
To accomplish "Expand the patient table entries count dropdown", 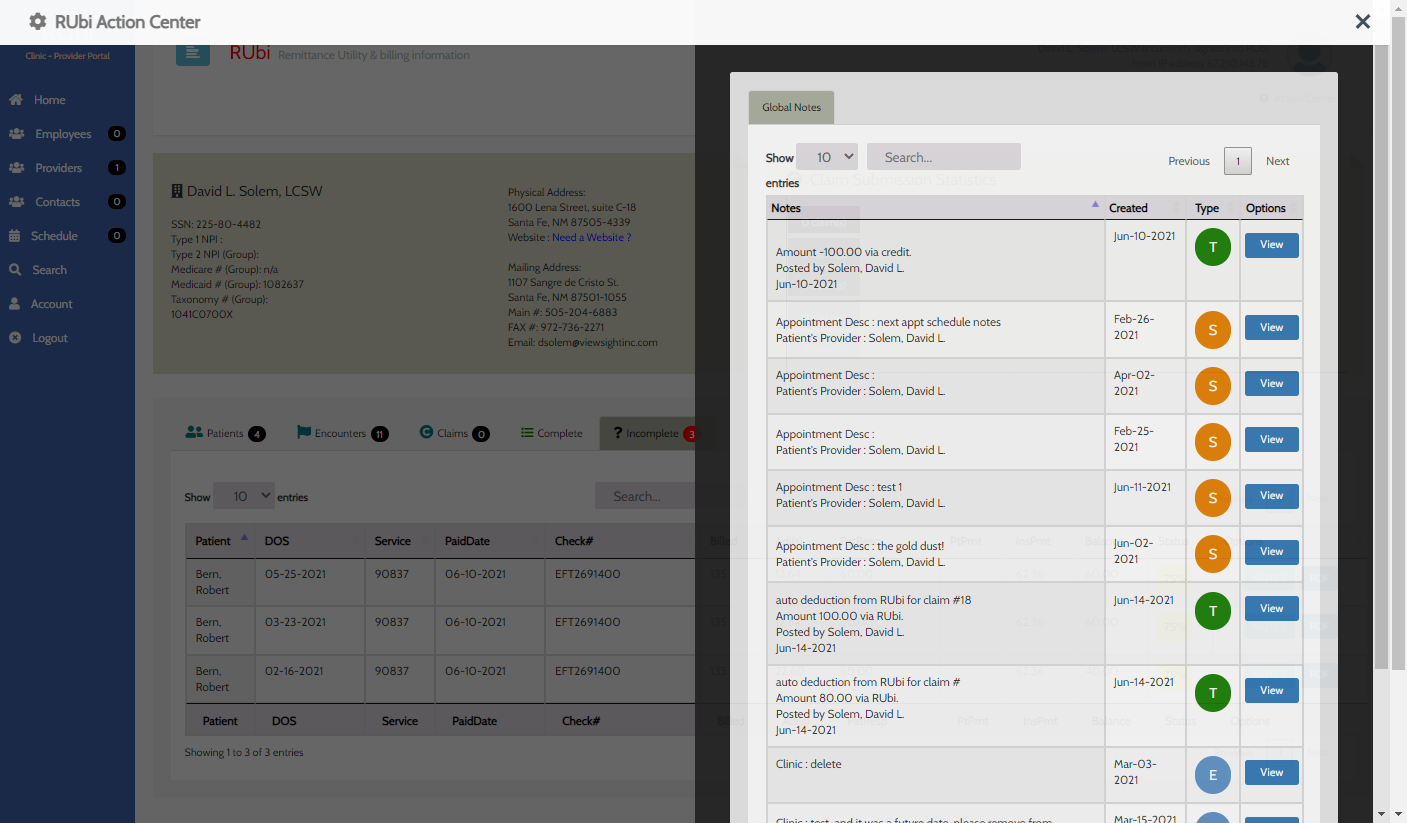I will point(243,496).
